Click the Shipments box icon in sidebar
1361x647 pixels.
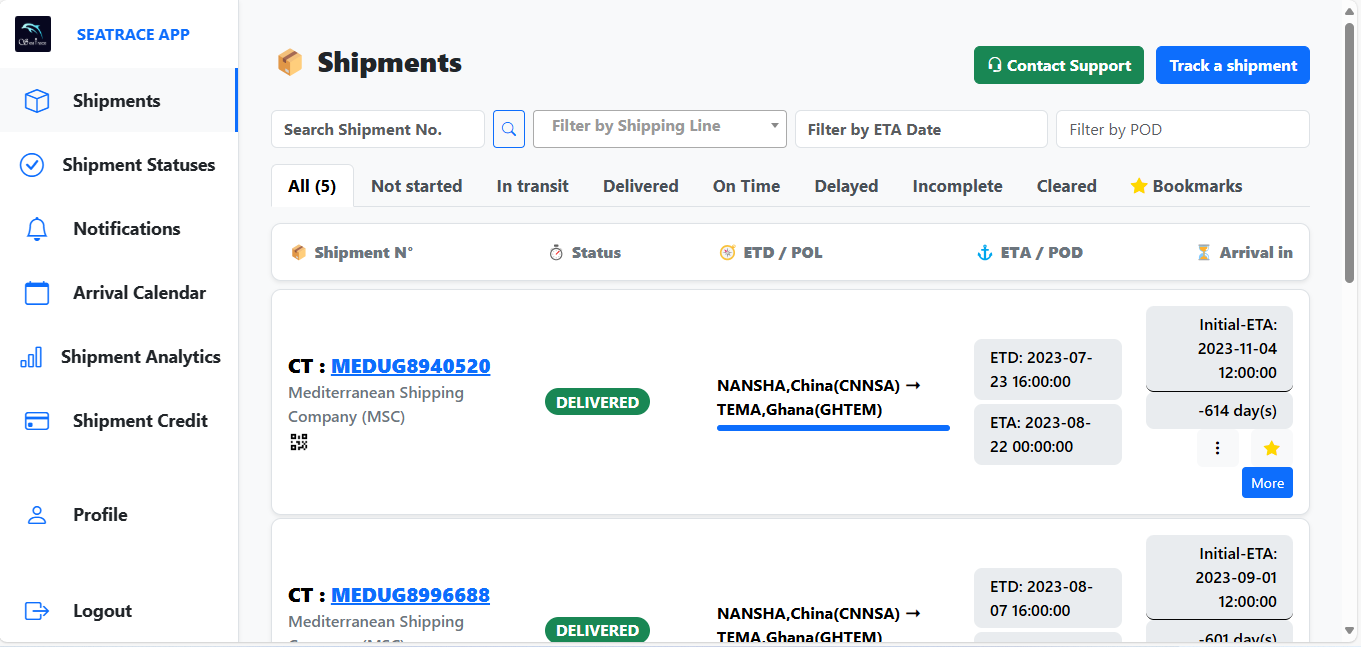(x=37, y=101)
